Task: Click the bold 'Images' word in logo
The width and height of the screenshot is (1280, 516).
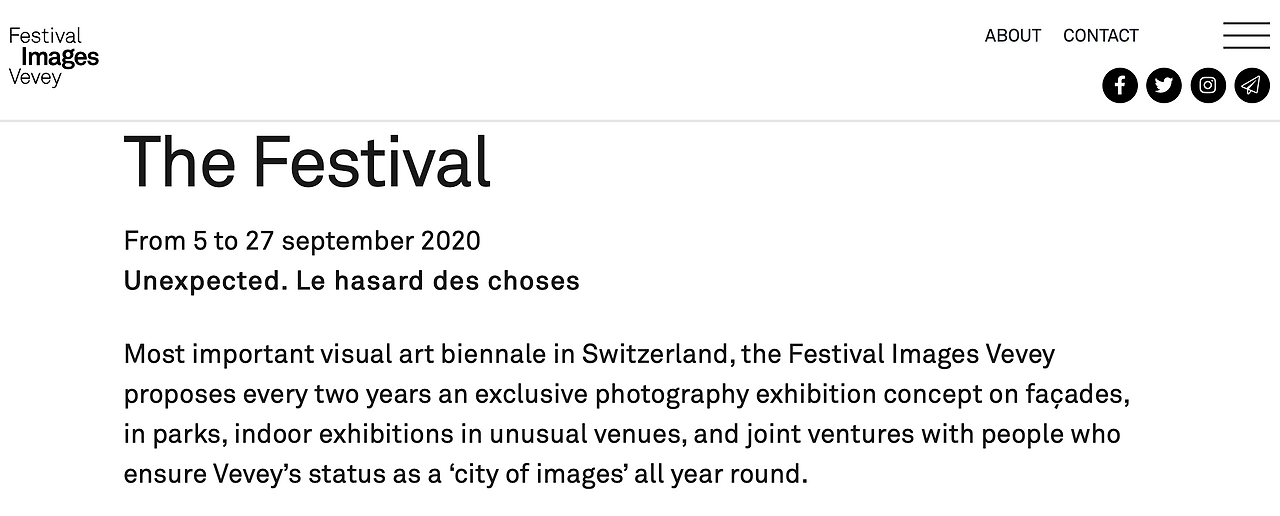Action: [60, 57]
